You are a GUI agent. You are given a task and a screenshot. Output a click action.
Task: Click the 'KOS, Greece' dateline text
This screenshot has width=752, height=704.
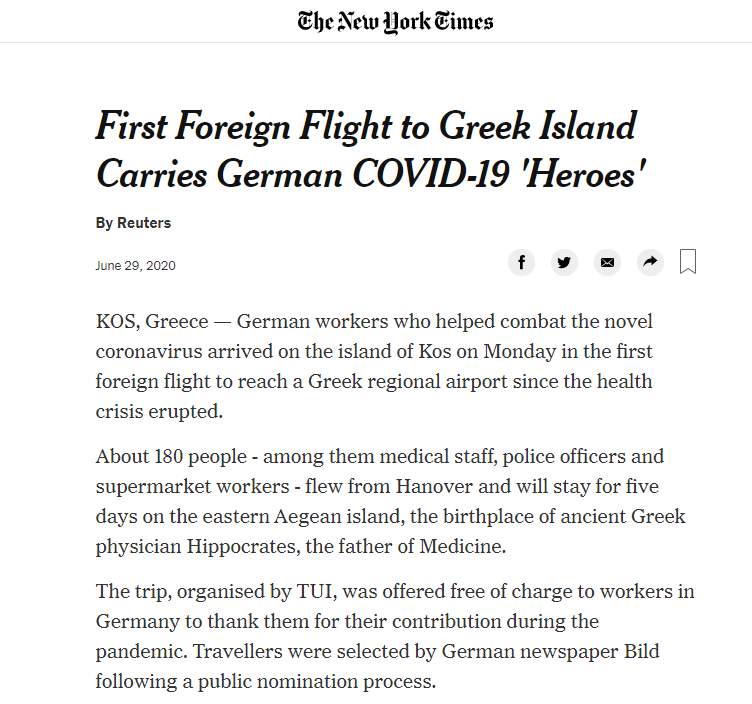(x=152, y=321)
